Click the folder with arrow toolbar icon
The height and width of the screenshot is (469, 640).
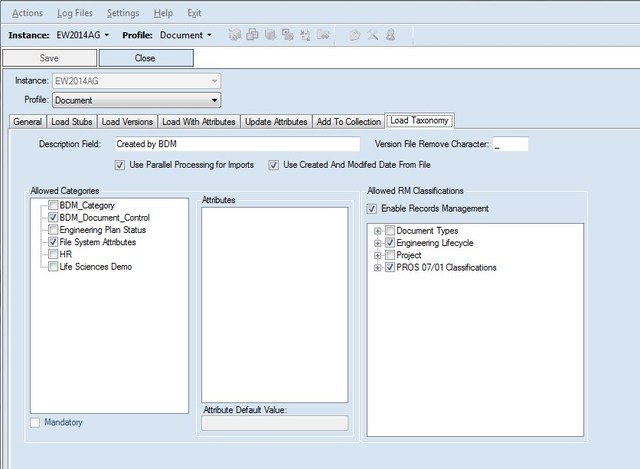point(324,35)
